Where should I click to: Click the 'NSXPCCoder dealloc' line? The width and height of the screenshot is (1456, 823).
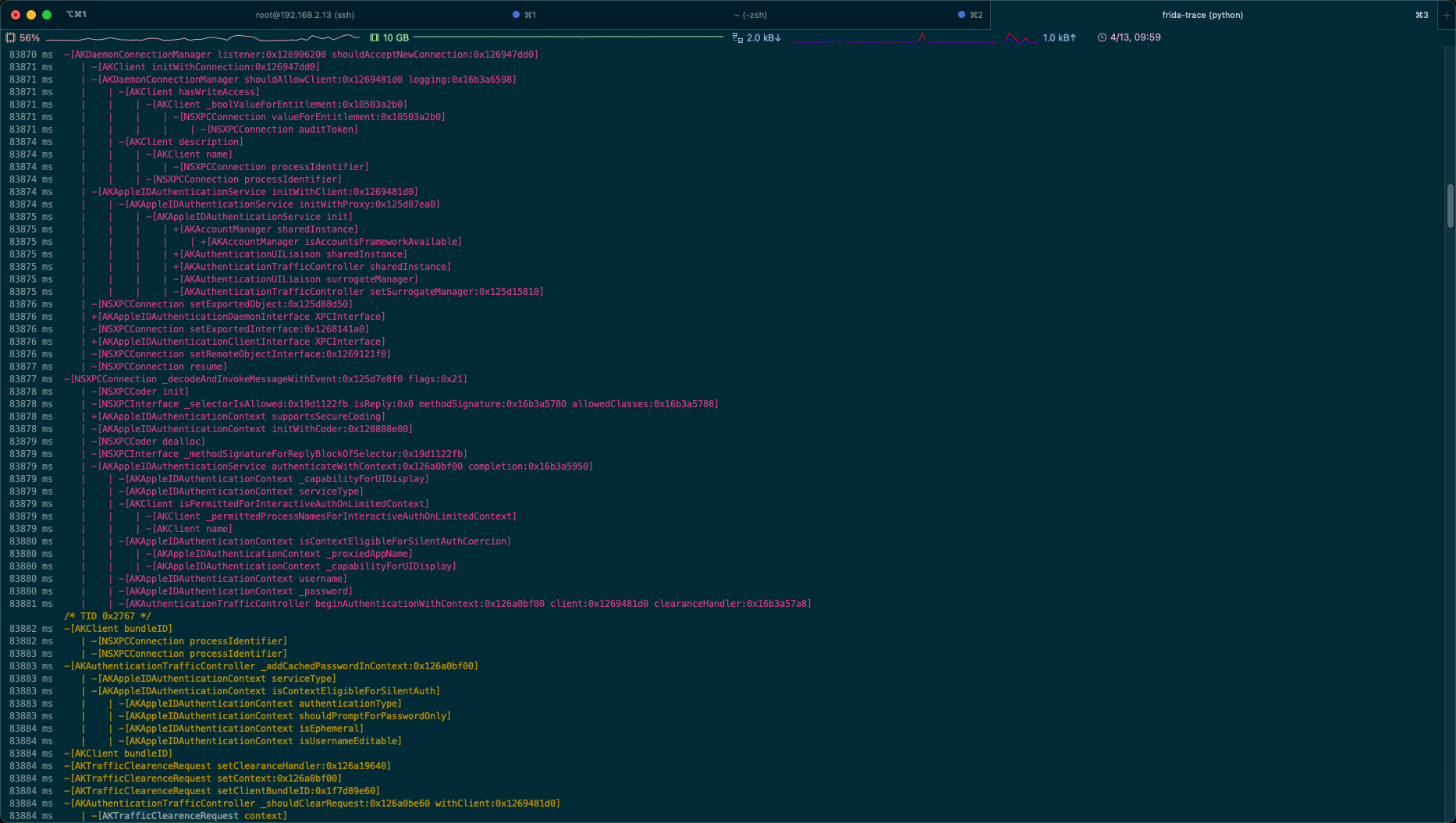tap(148, 442)
